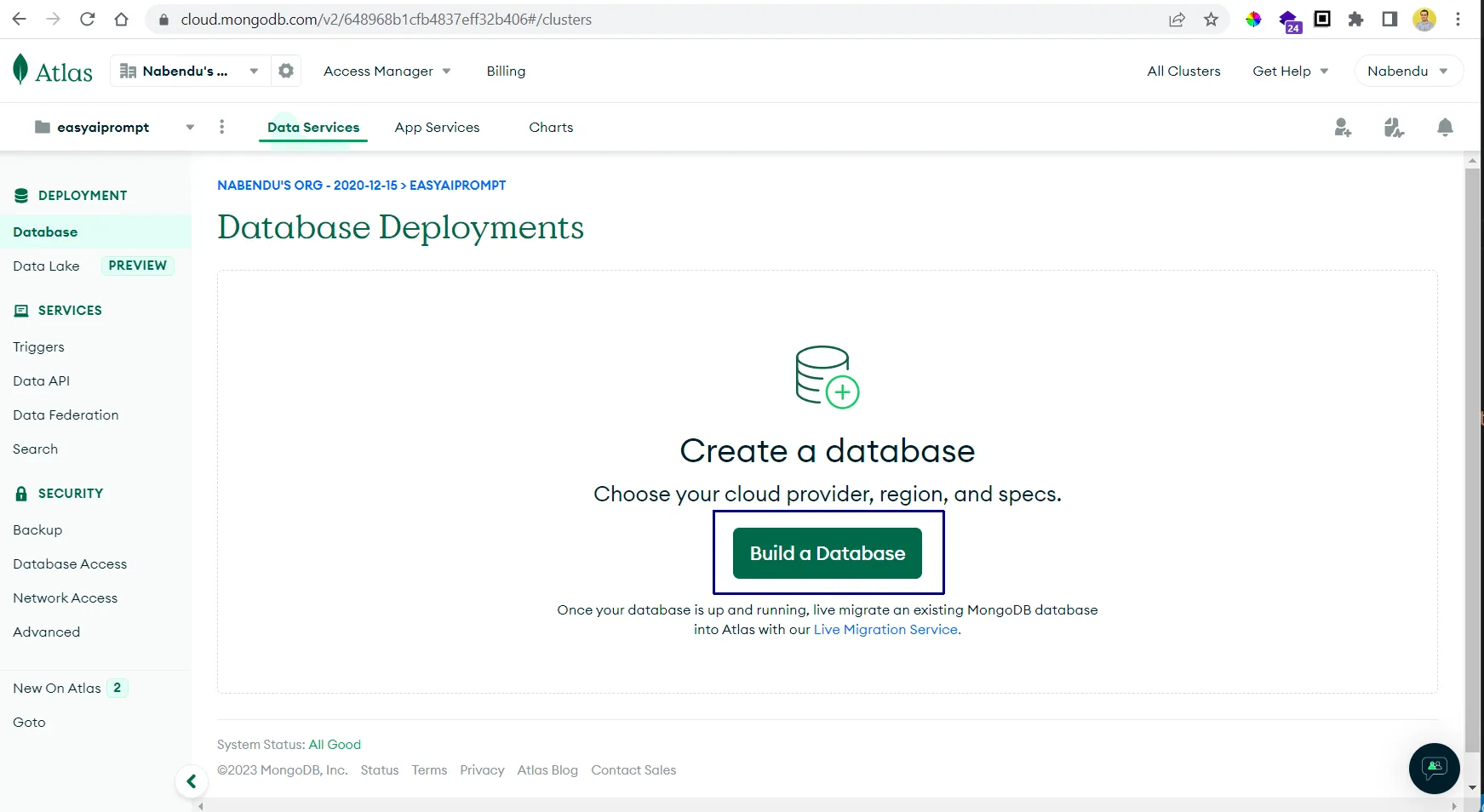
Task: Open the Extensions puzzle icon
Action: 1356,19
